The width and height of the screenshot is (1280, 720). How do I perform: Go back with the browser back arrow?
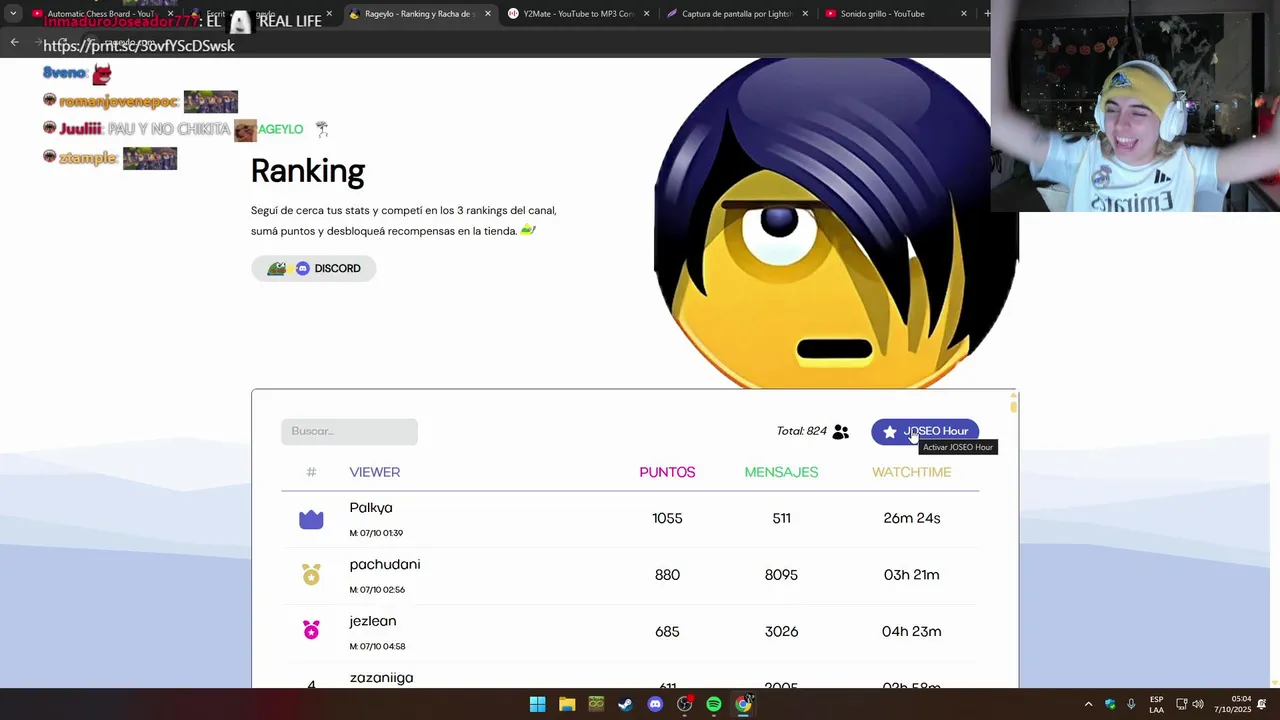click(14, 42)
